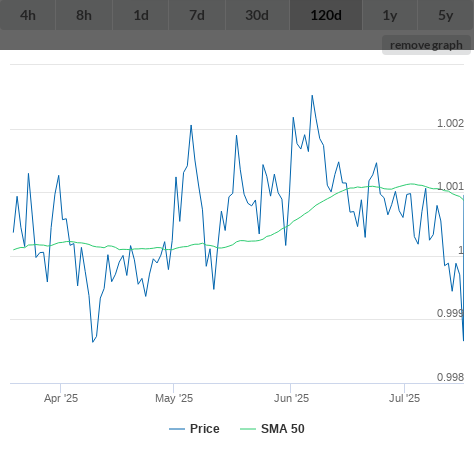Choose the 30d time range tab
The height and width of the screenshot is (455, 474).
257,15
